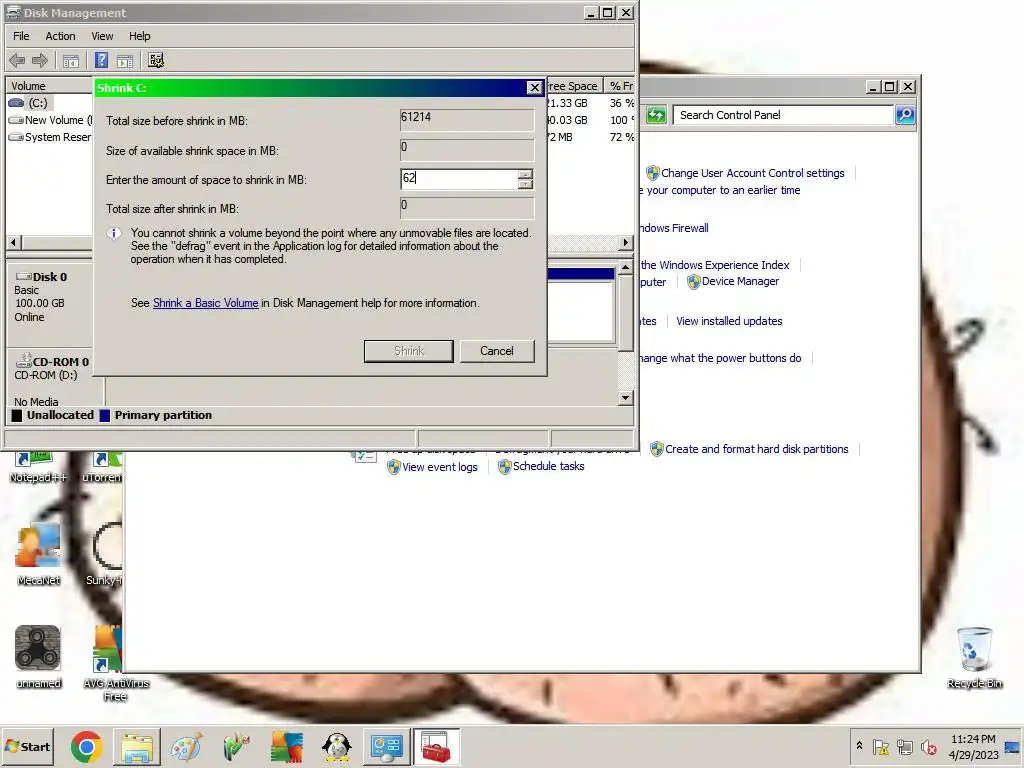Open Windows Explorer folder from the taskbar

[136, 747]
